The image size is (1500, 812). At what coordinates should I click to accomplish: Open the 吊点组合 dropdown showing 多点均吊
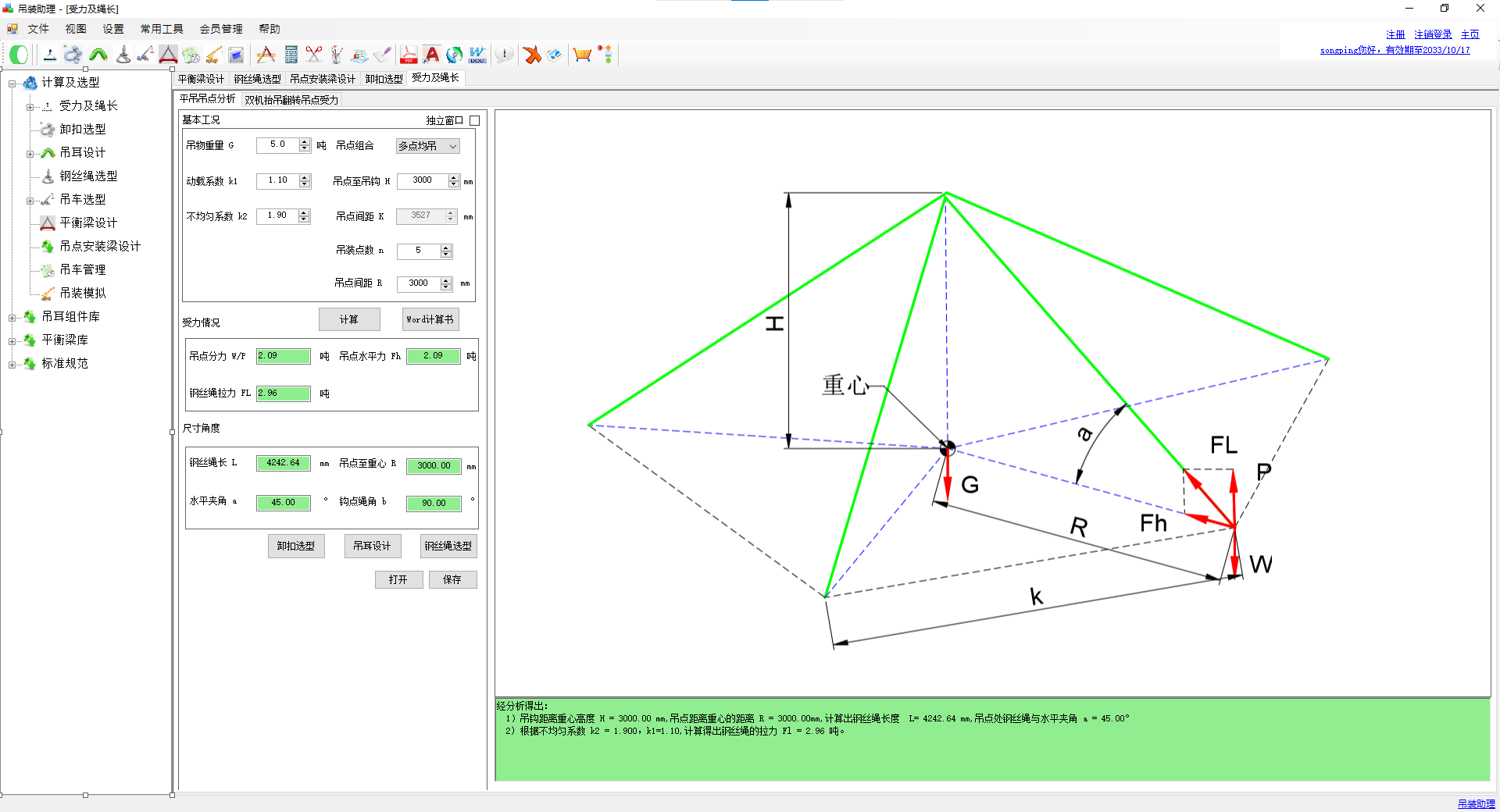[427, 146]
